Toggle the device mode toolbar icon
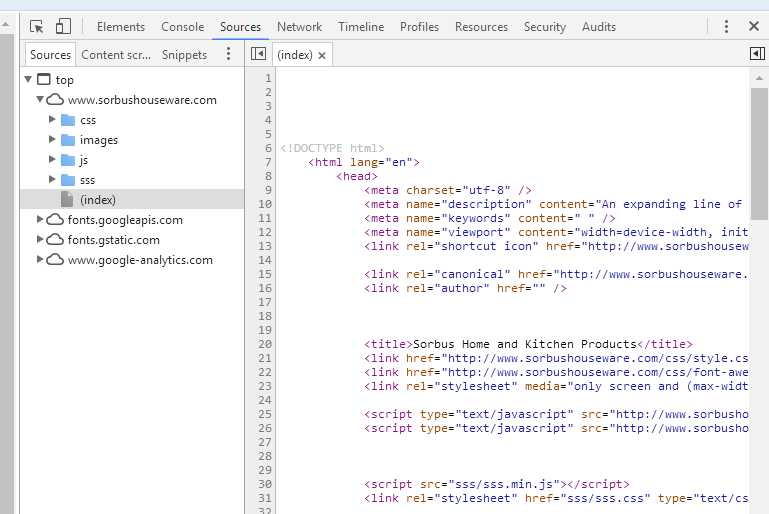 (63, 26)
